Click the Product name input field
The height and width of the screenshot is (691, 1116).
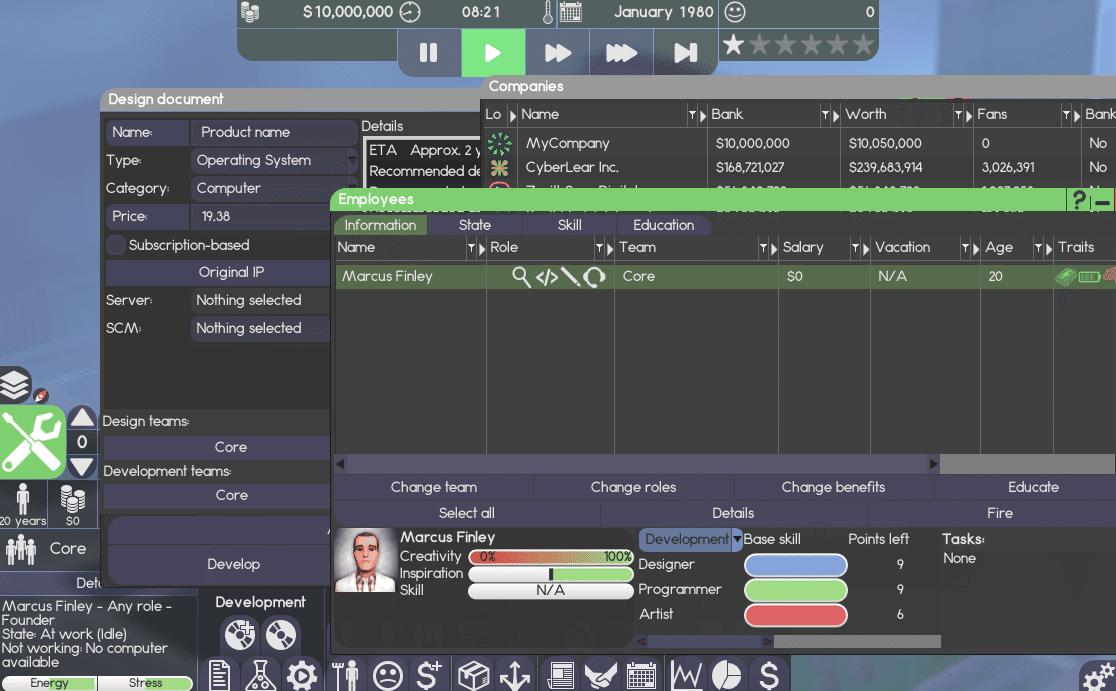(274, 132)
